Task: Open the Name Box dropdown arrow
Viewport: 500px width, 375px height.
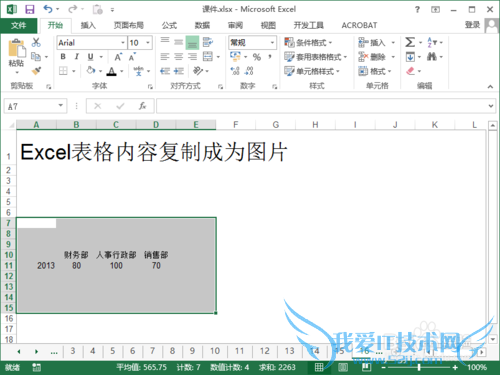Action: pyautogui.click(x=61, y=106)
